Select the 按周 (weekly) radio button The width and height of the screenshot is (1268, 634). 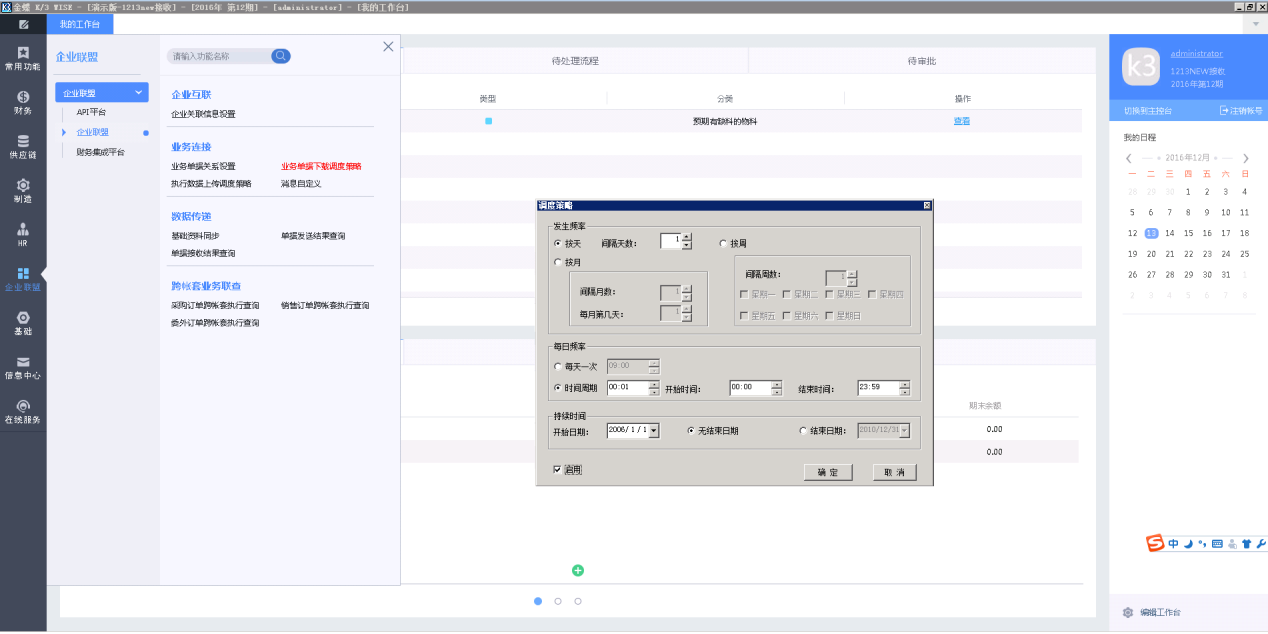pos(723,243)
